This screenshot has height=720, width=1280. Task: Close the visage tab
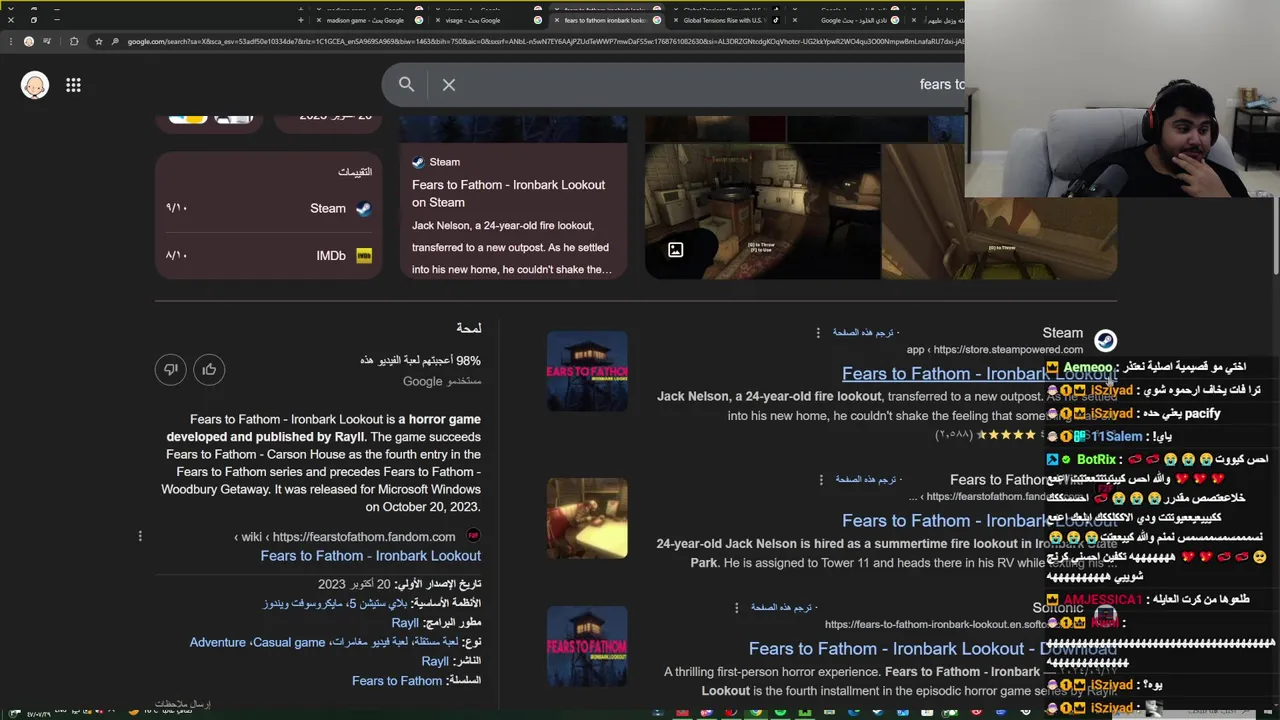(x=438, y=20)
